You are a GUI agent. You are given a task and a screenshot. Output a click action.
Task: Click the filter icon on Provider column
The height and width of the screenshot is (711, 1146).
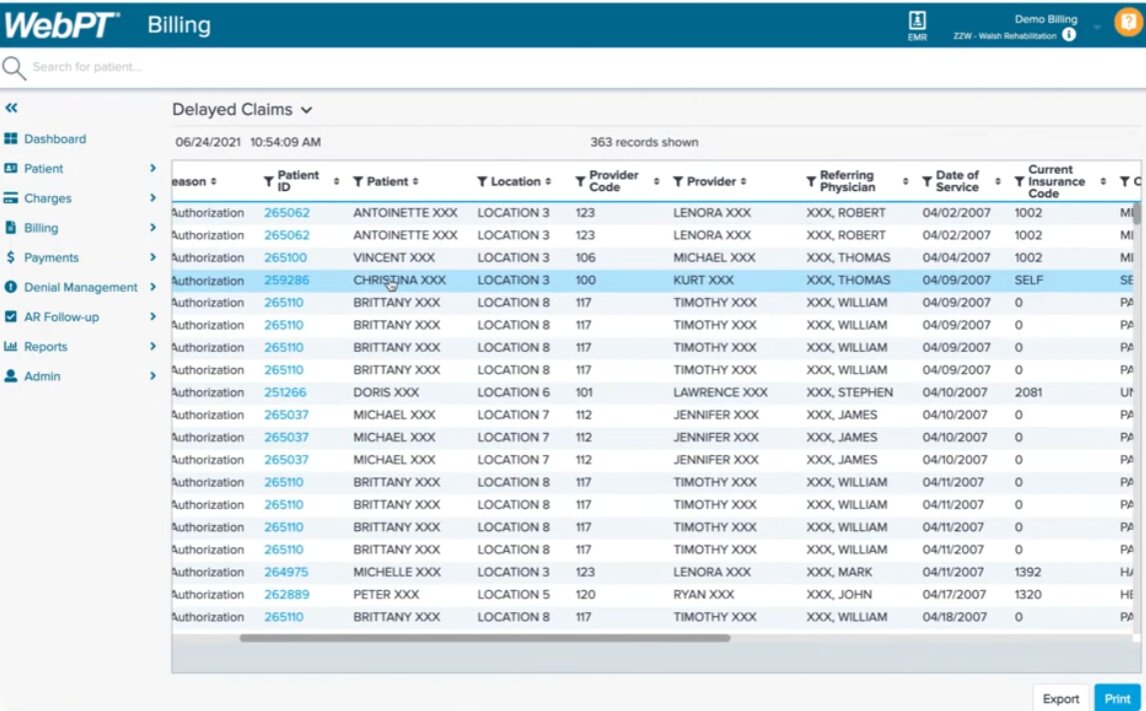click(x=678, y=182)
